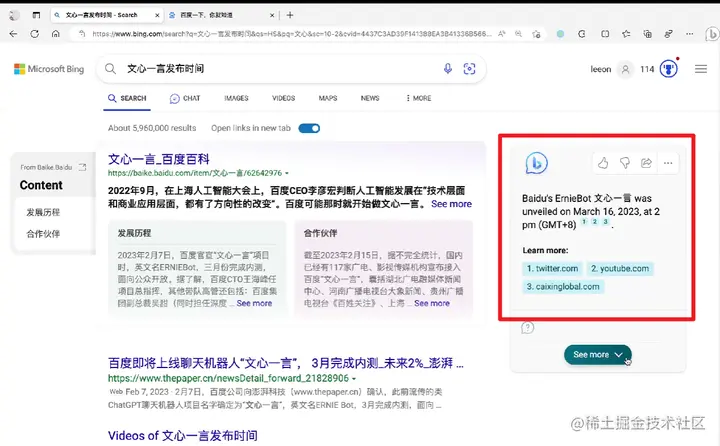Screen dimensions: 720x446
Task: Click the read aloud icon in address bar
Action: tap(501, 34)
